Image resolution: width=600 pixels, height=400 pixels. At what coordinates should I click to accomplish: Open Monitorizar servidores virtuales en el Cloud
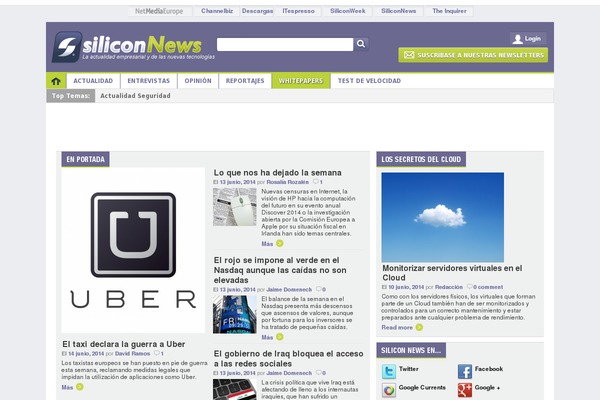pyautogui.click(x=452, y=273)
